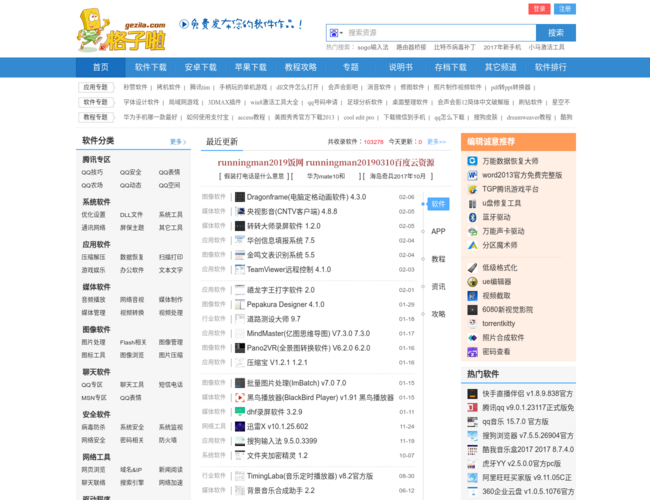Click the dhf录屏软件 green icon
650x500 pixels.
[x=240, y=412]
